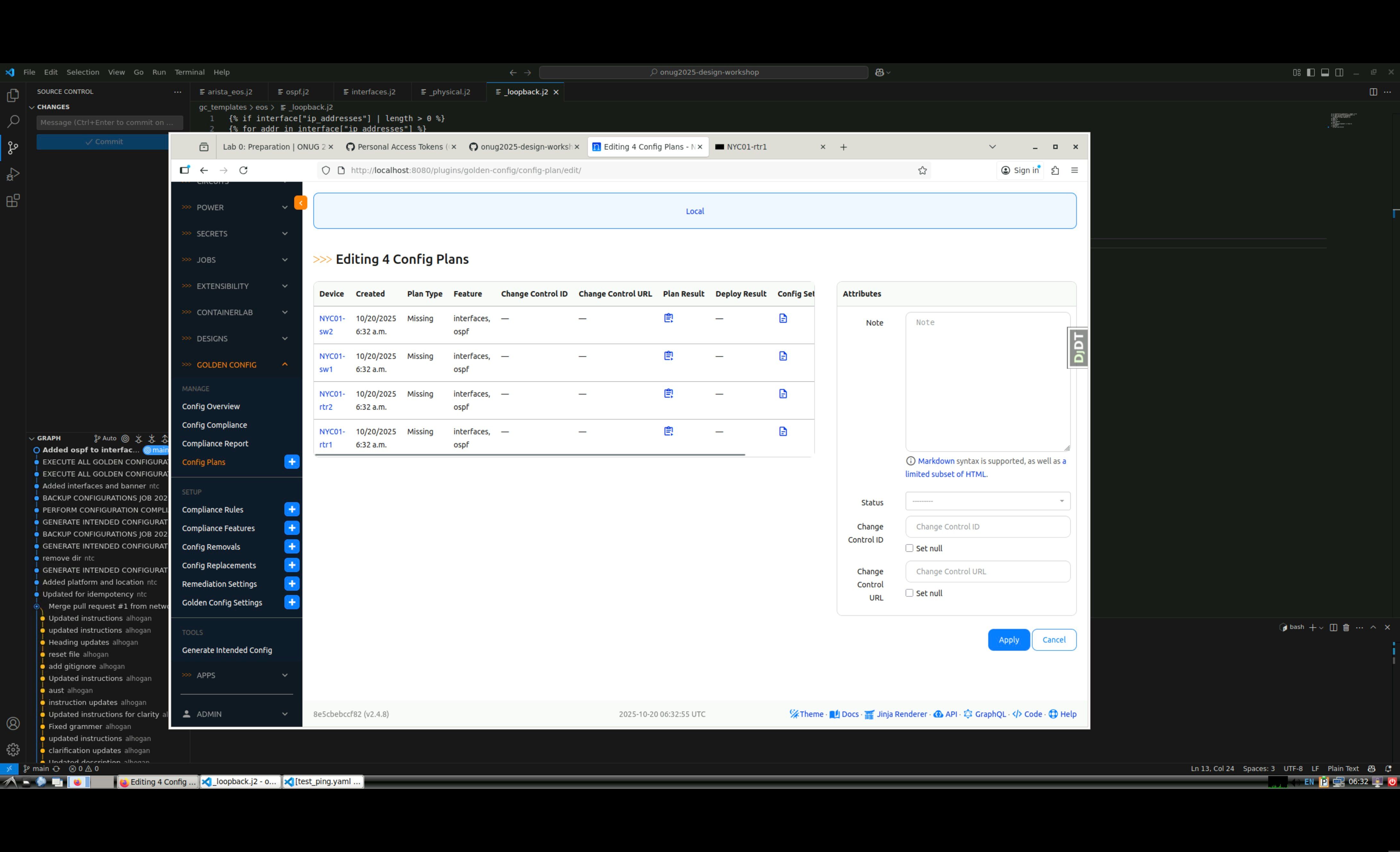The image size is (1400, 852).
Task: Open Plan Result icon for NYC01-sw2
Action: pyautogui.click(x=668, y=318)
